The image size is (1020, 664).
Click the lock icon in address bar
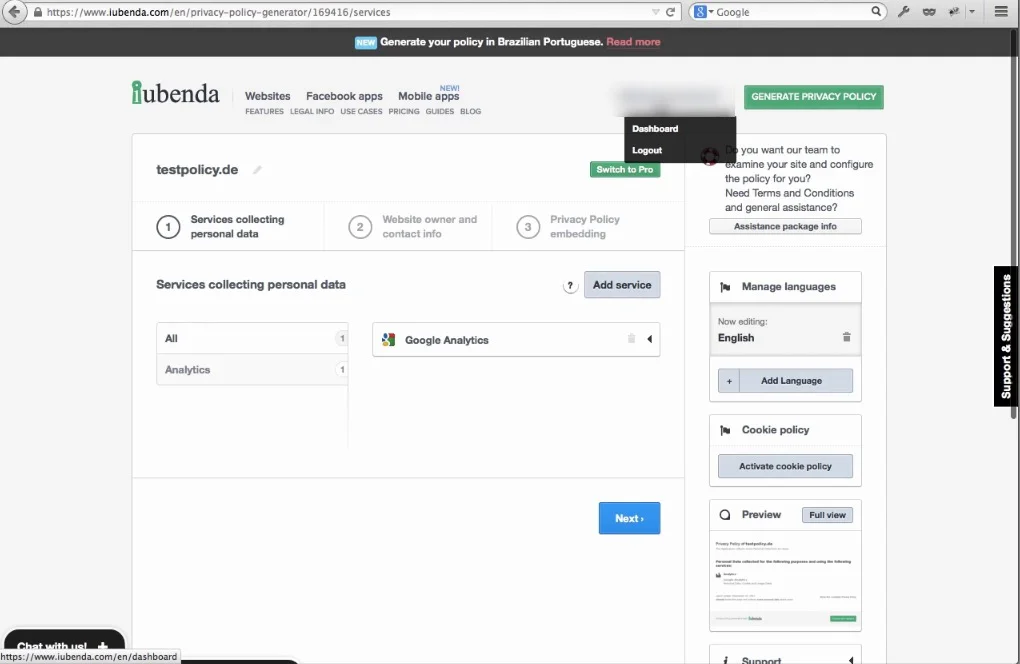point(38,12)
